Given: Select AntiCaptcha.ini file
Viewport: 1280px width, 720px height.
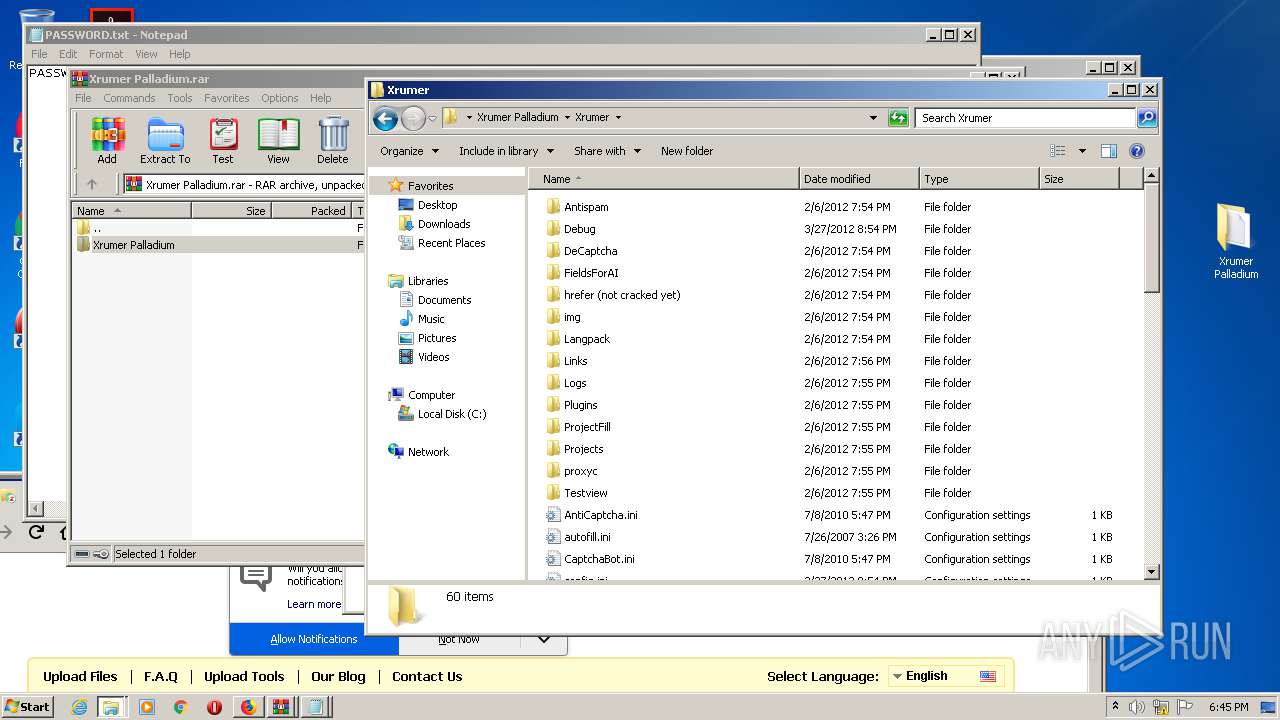Looking at the screenshot, I should coord(600,515).
